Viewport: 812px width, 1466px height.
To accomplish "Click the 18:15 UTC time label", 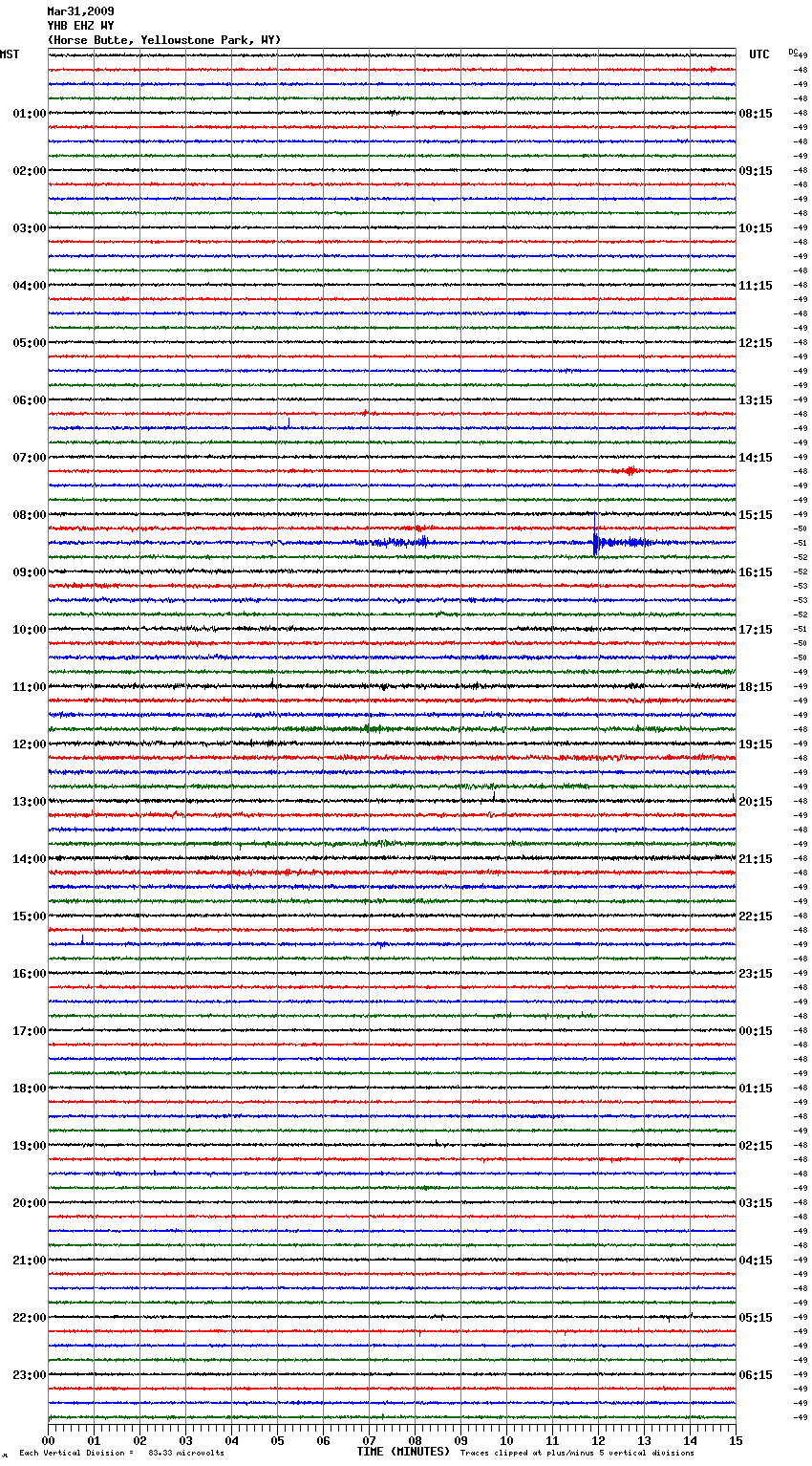I will pos(756,687).
